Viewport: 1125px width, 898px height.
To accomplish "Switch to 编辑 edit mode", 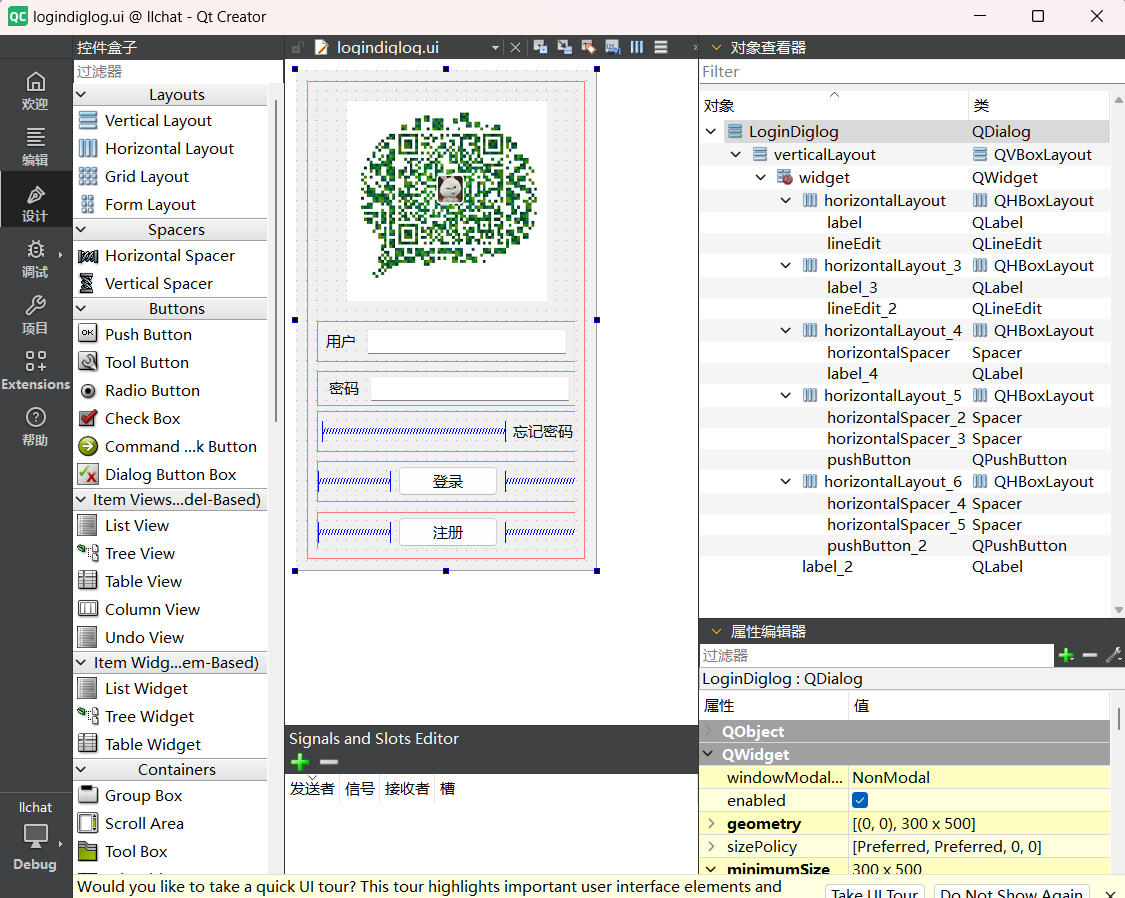I will tap(35, 146).
